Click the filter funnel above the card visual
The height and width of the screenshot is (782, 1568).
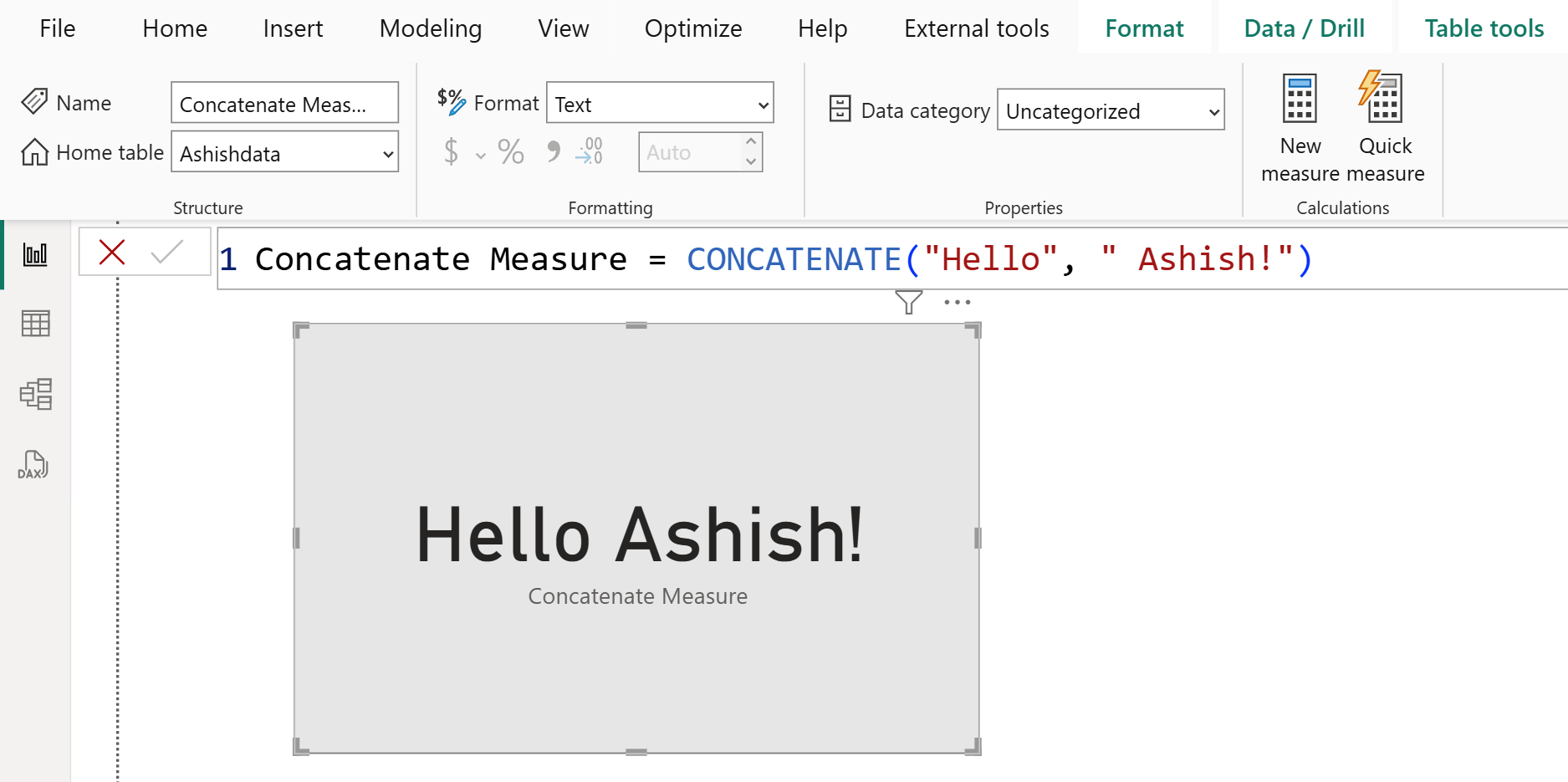908,302
